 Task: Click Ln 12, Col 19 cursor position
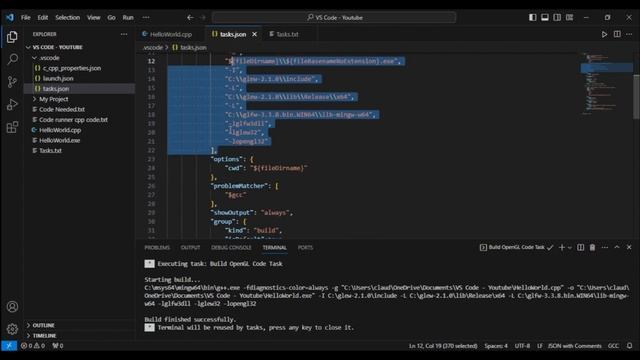tap(443, 346)
